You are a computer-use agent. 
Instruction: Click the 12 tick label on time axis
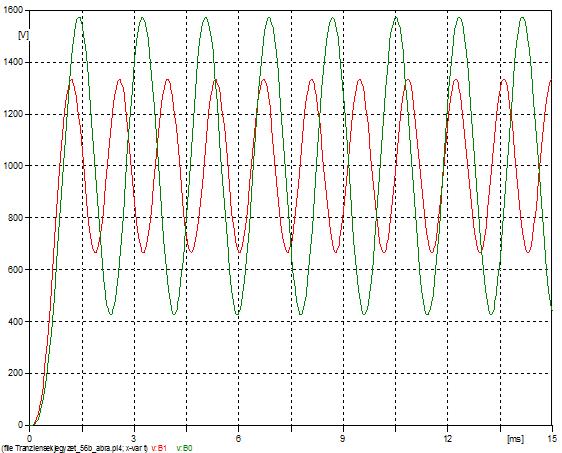coord(447,438)
